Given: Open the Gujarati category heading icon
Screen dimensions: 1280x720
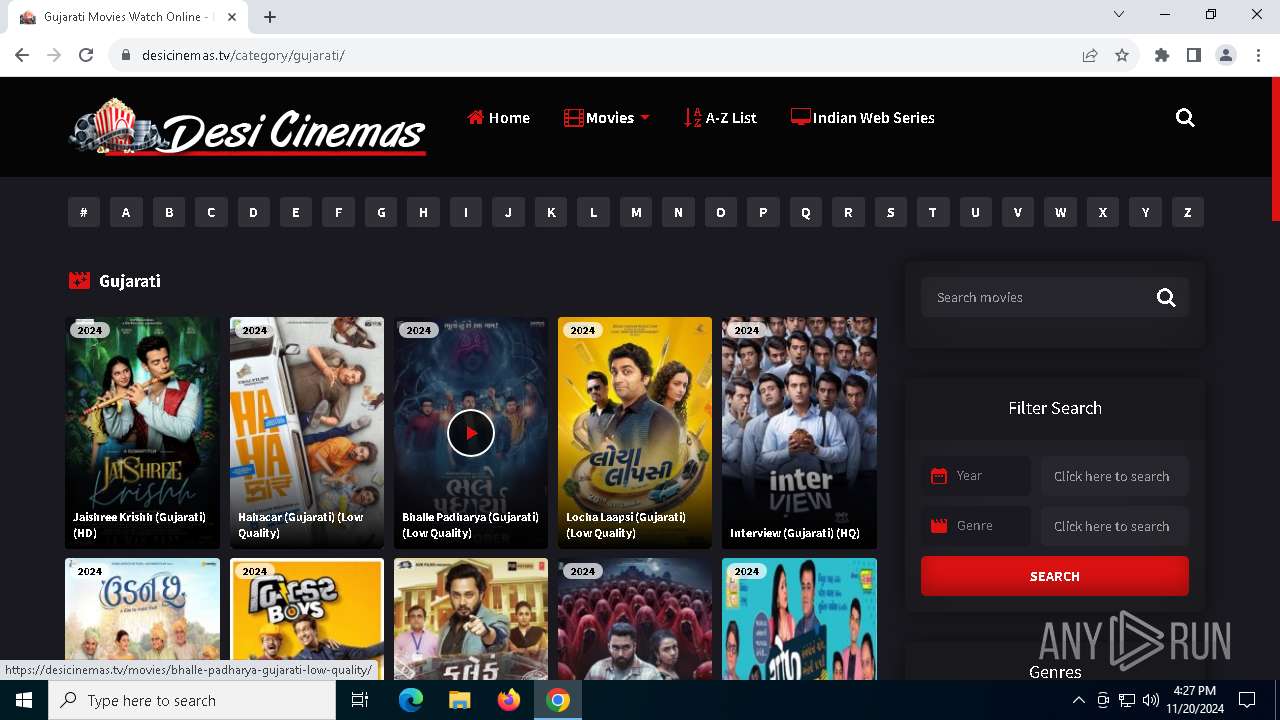Looking at the screenshot, I should (79, 281).
